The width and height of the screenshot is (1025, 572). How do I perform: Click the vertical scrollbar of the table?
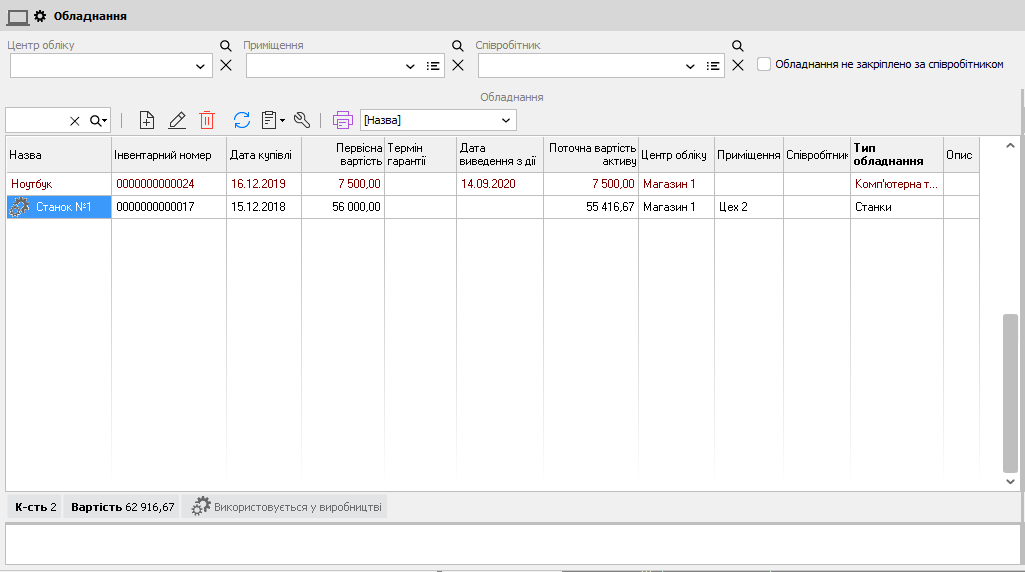click(1010, 392)
